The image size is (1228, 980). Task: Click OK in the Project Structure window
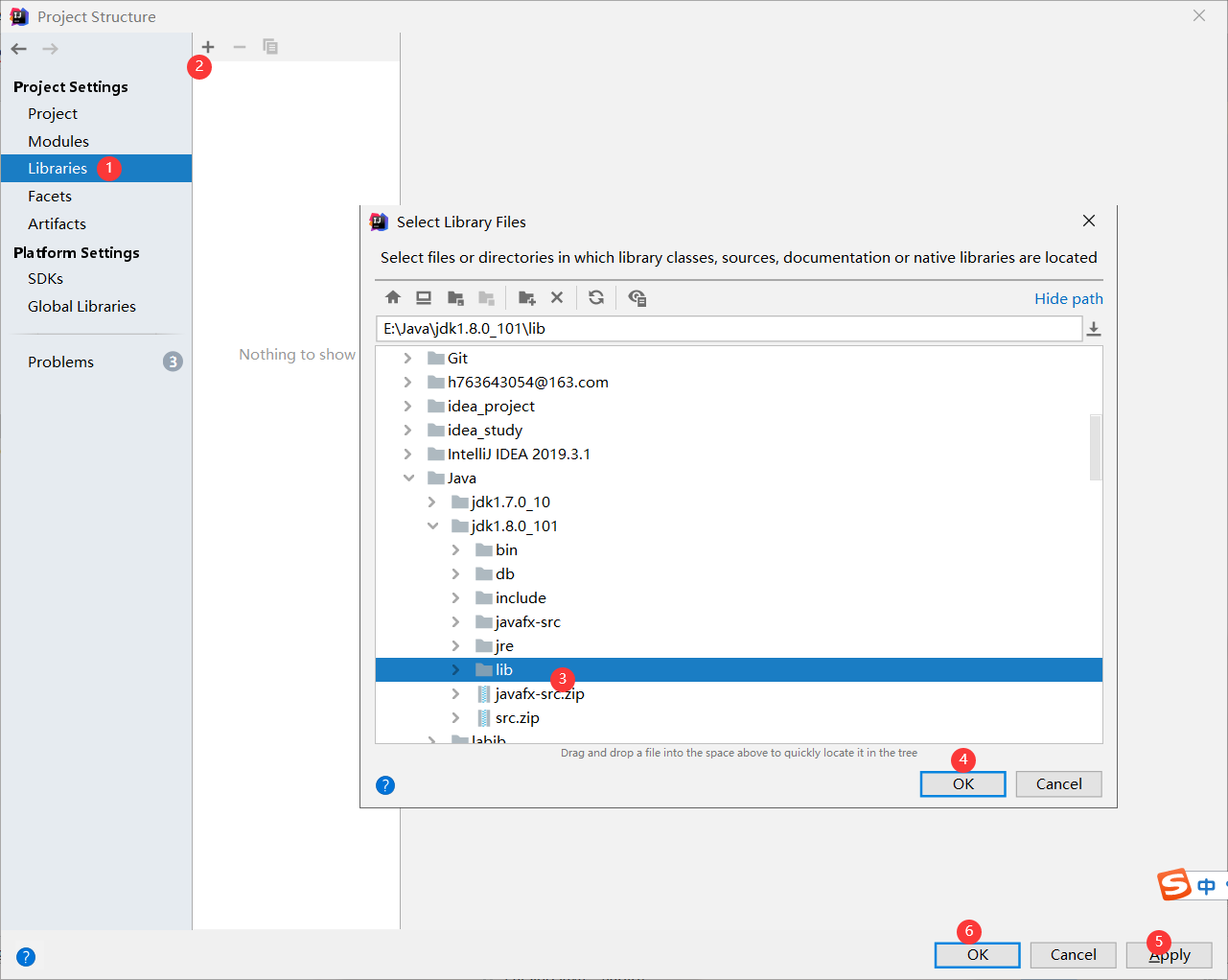pyautogui.click(x=978, y=954)
